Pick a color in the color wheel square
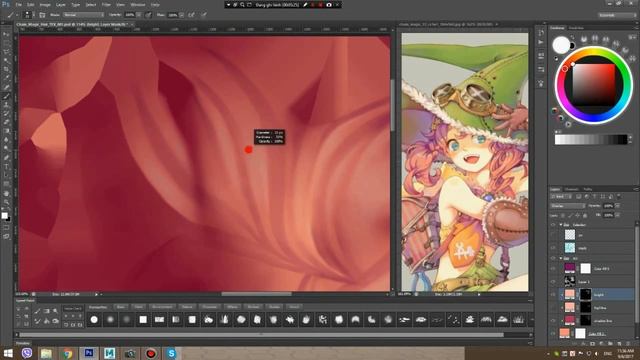This screenshot has width=640, height=360. pyautogui.click(x=593, y=85)
